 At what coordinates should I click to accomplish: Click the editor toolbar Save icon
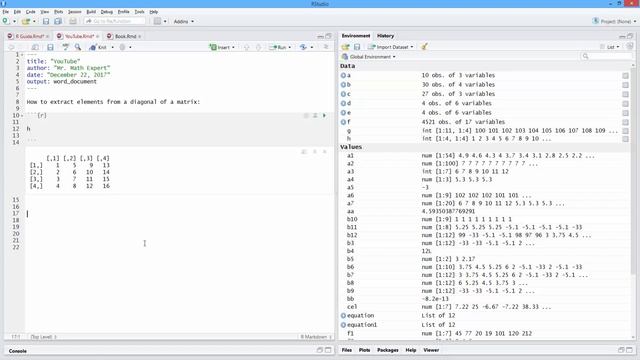(x=50, y=47)
